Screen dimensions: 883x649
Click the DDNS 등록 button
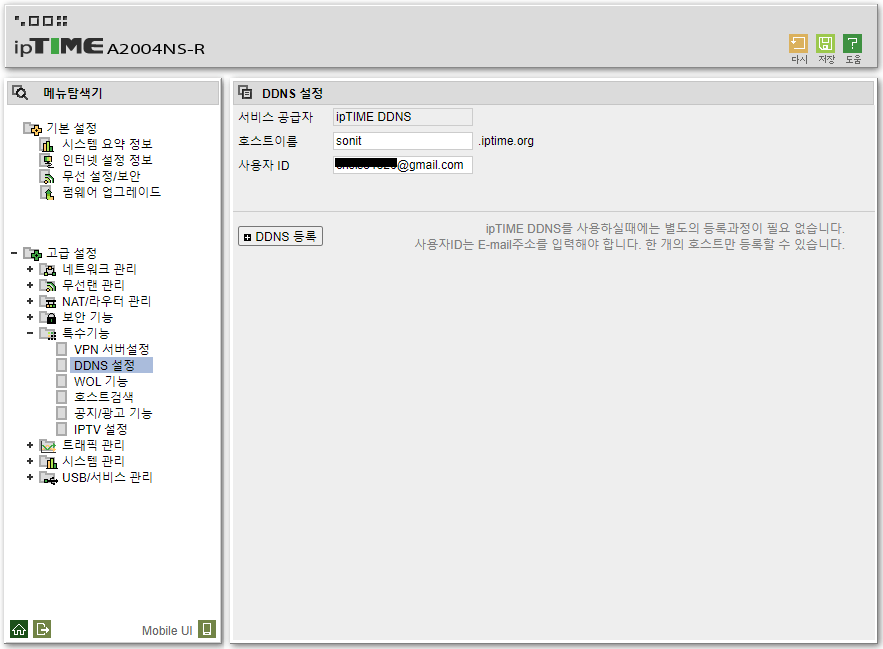click(x=280, y=237)
